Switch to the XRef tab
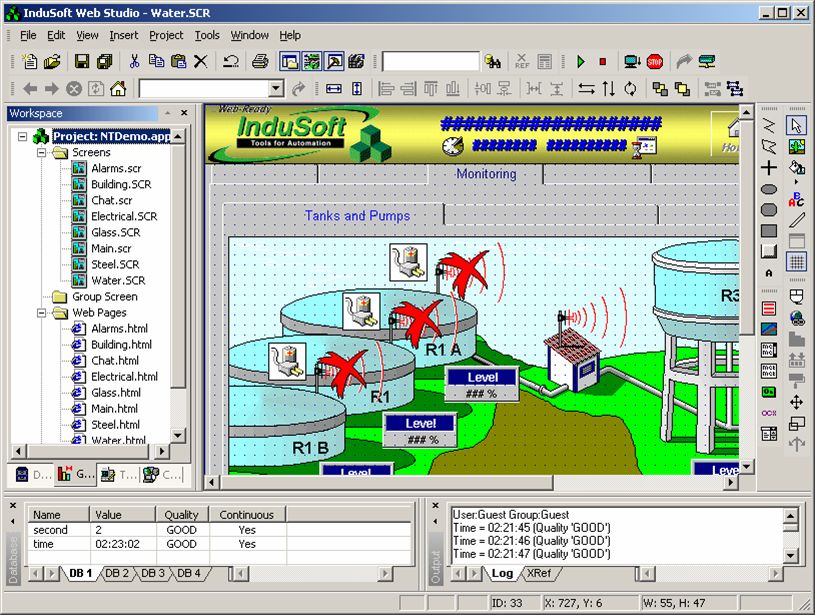This screenshot has height=615, width=815. 538,573
